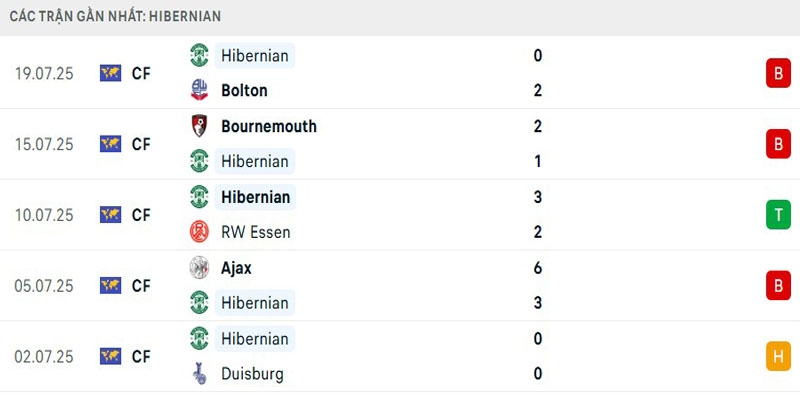Click the orange H result badge

(778, 356)
